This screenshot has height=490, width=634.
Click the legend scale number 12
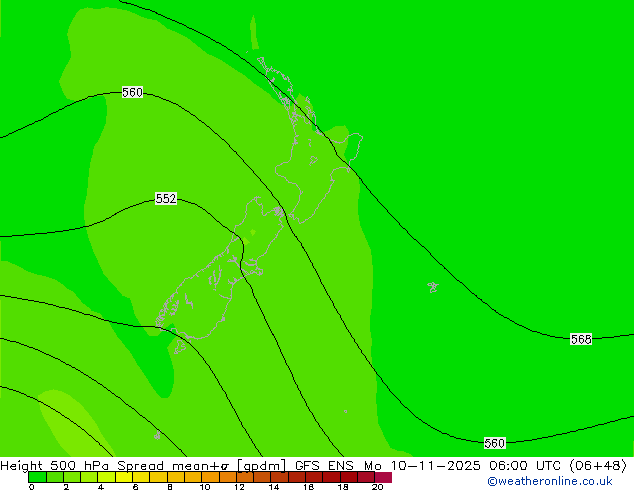[239, 486]
